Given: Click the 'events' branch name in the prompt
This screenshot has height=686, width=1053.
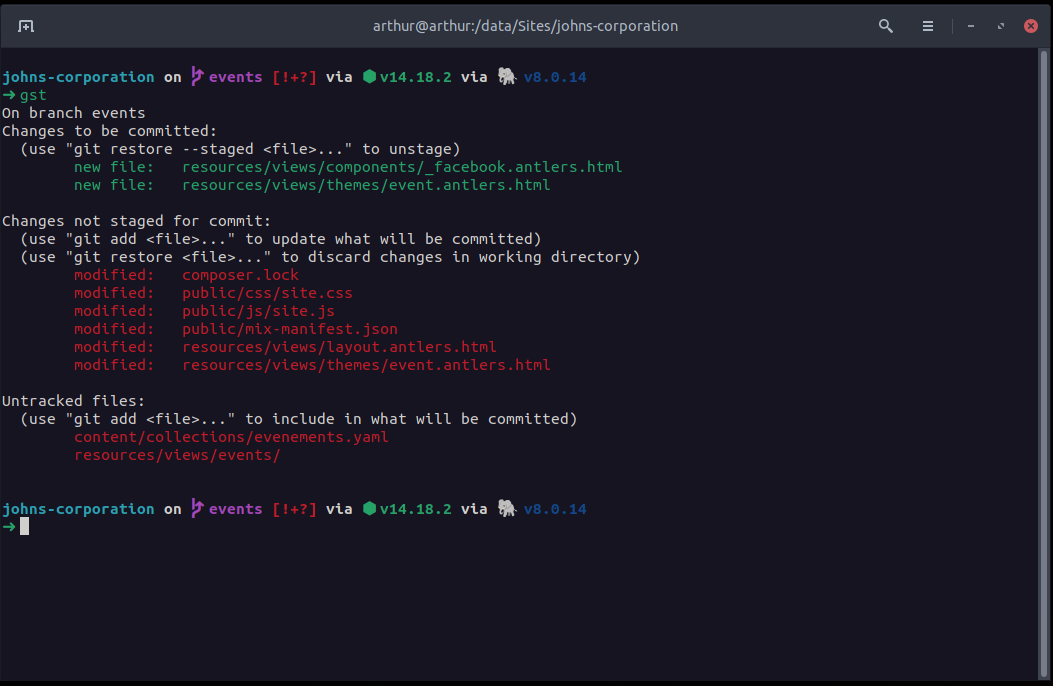Looking at the screenshot, I should (x=234, y=76).
